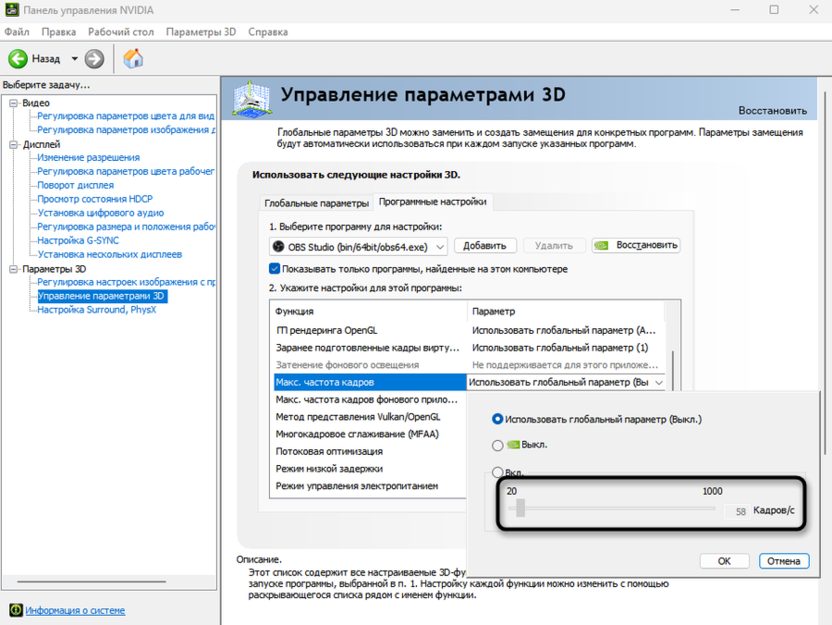Click Восстановить link in page header
The width and height of the screenshot is (832, 625).
tap(772, 110)
